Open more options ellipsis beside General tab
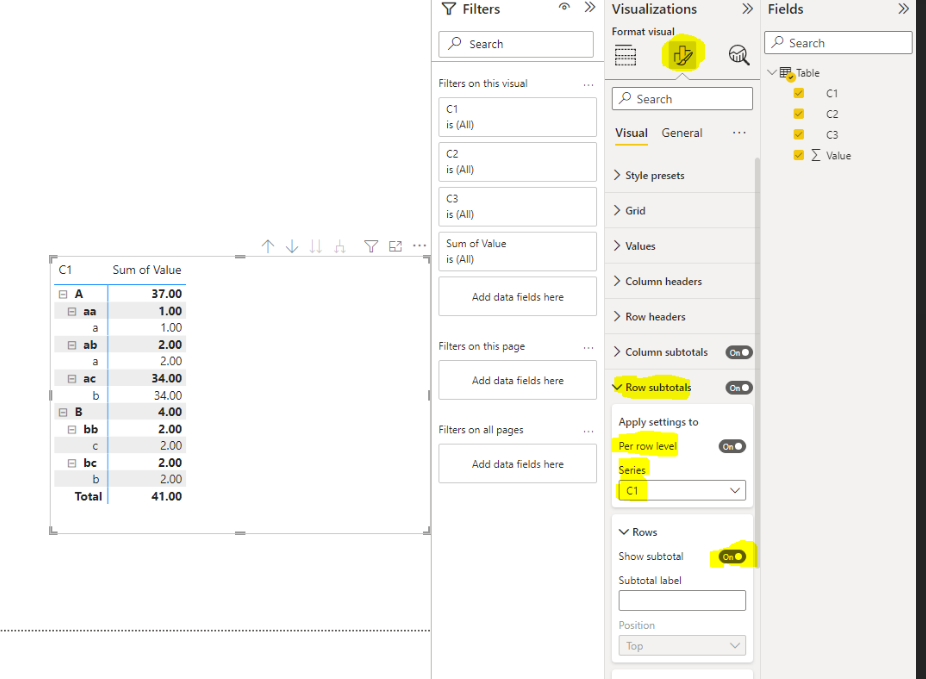 [739, 133]
